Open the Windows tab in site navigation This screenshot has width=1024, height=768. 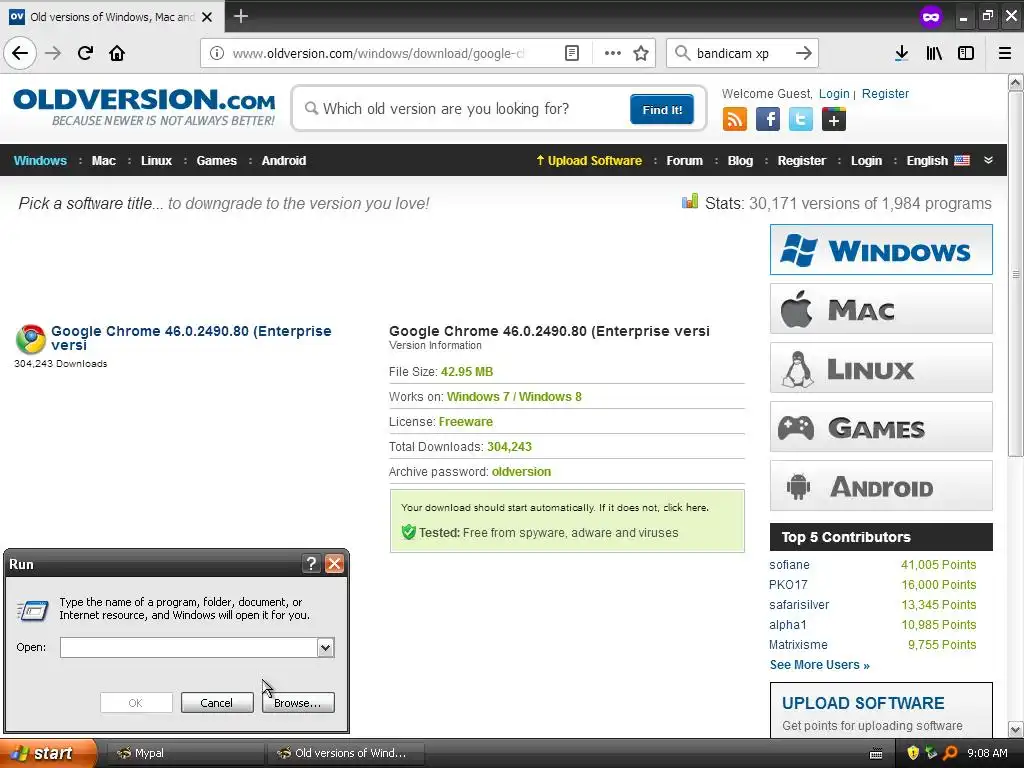[x=40, y=160]
